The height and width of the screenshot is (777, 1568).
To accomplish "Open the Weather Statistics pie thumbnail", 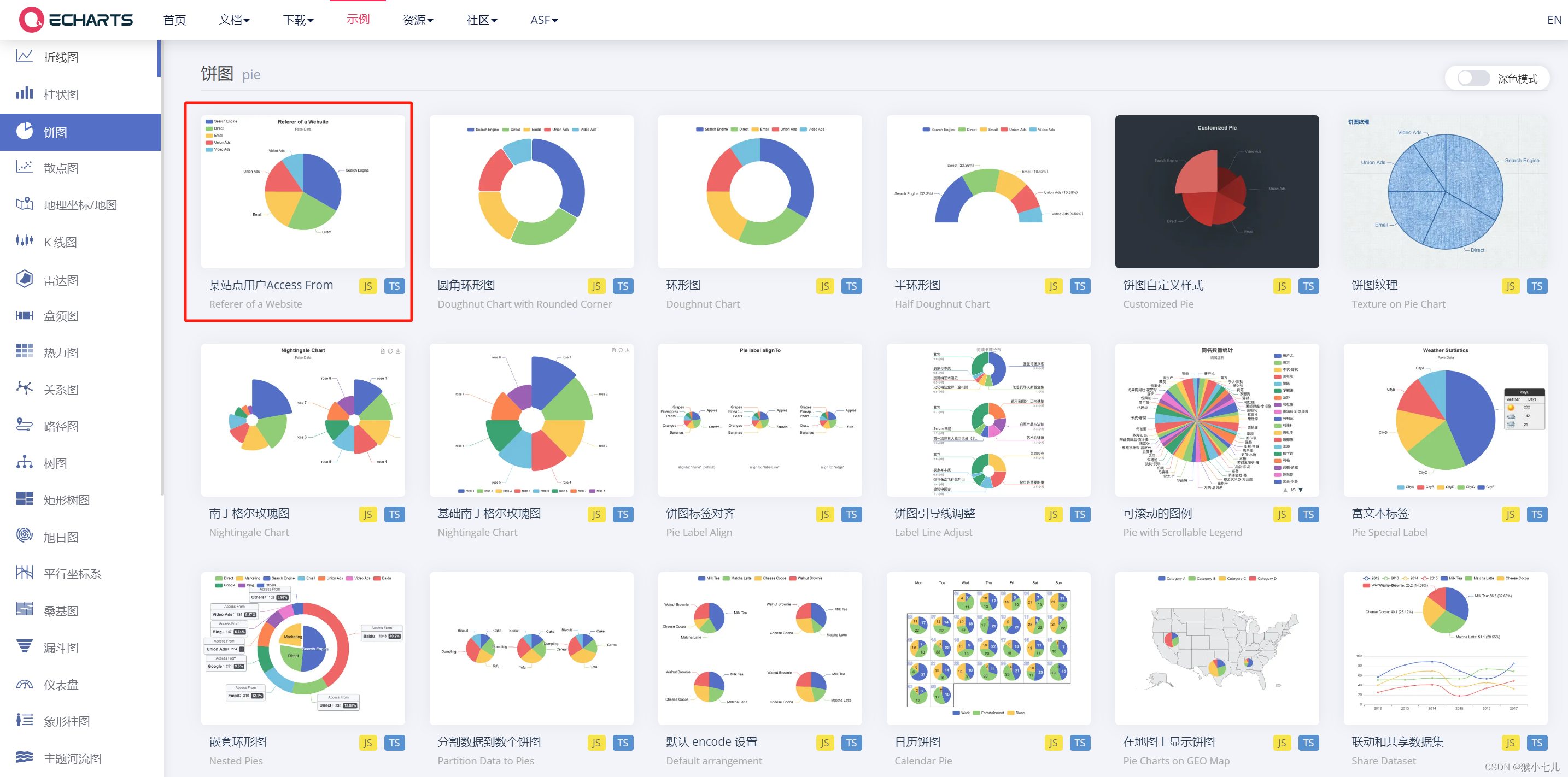I will pyautogui.click(x=1445, y=420).
